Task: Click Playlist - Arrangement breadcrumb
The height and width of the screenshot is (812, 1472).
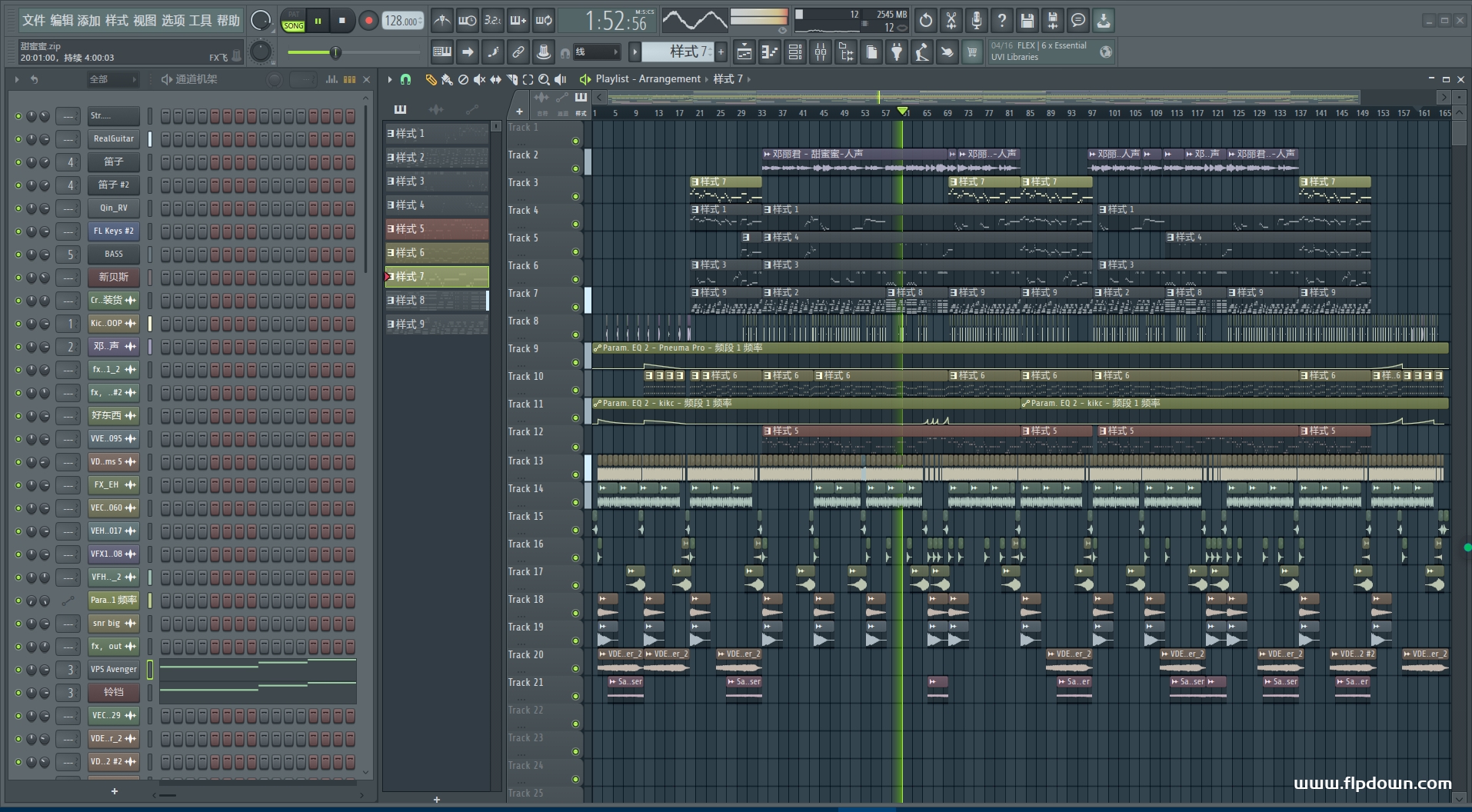Action: pos(648,79)
